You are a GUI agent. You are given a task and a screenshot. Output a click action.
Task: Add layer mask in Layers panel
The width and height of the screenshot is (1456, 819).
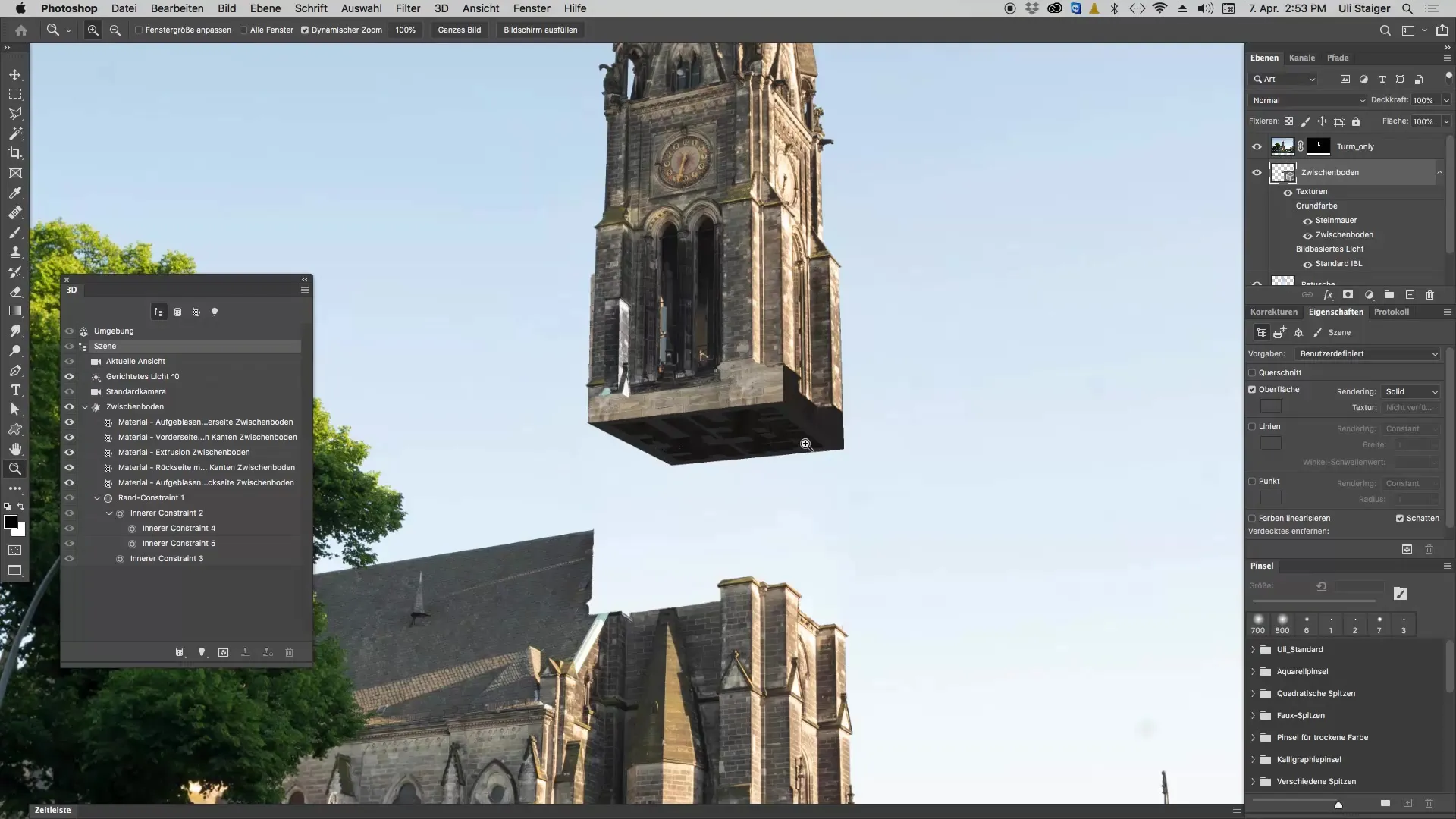(1348, 295)
